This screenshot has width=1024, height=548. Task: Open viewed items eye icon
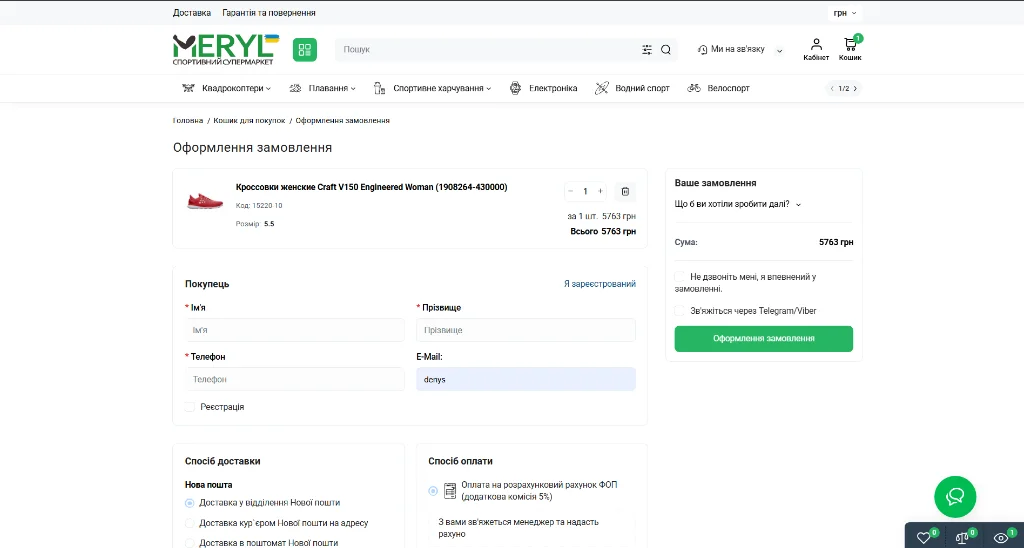click(1000, 538)
